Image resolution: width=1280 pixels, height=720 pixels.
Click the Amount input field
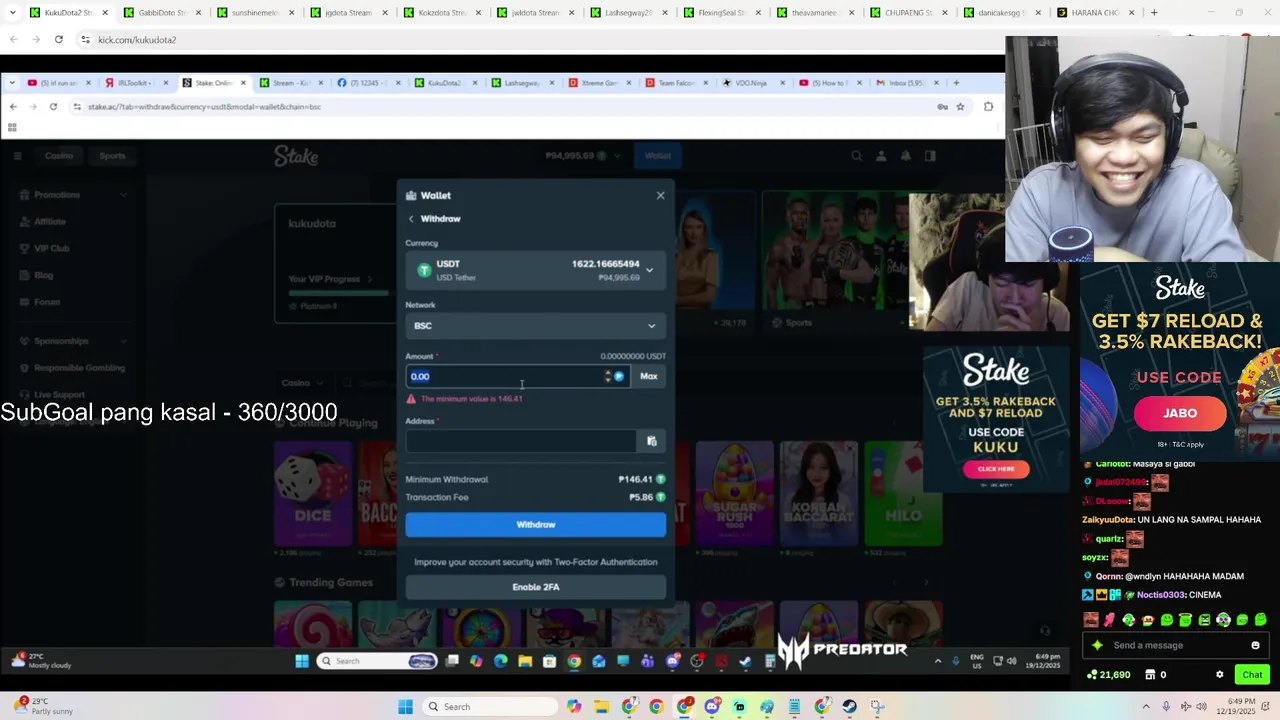point(505,376)
